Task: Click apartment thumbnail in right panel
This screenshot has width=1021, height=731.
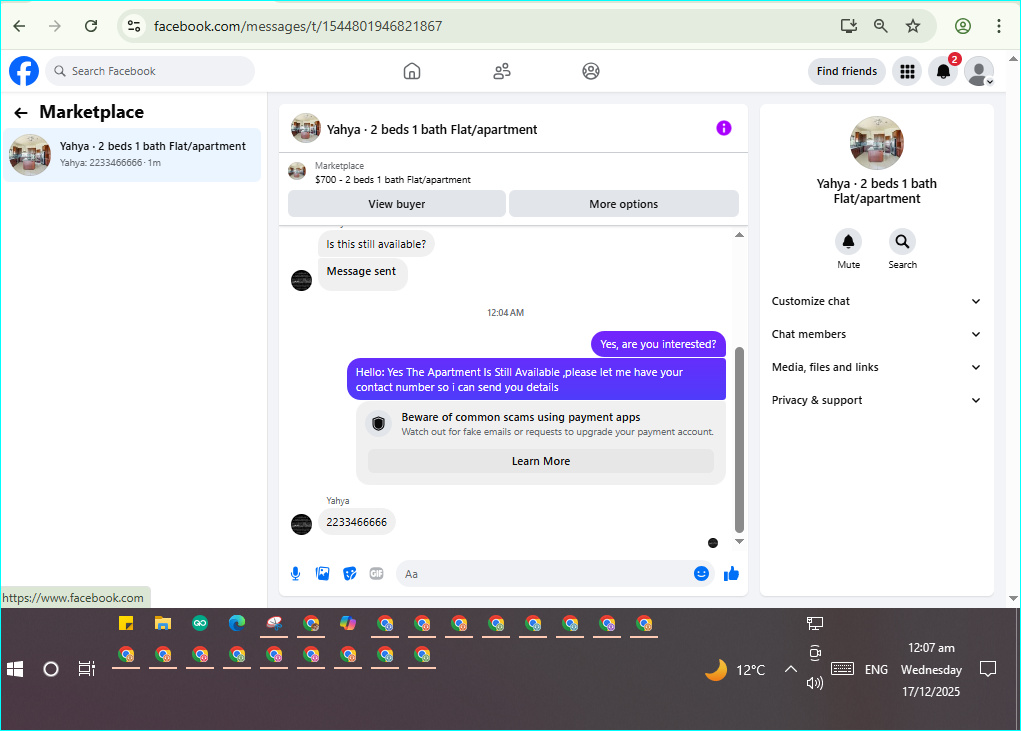Action: [876, 143]
